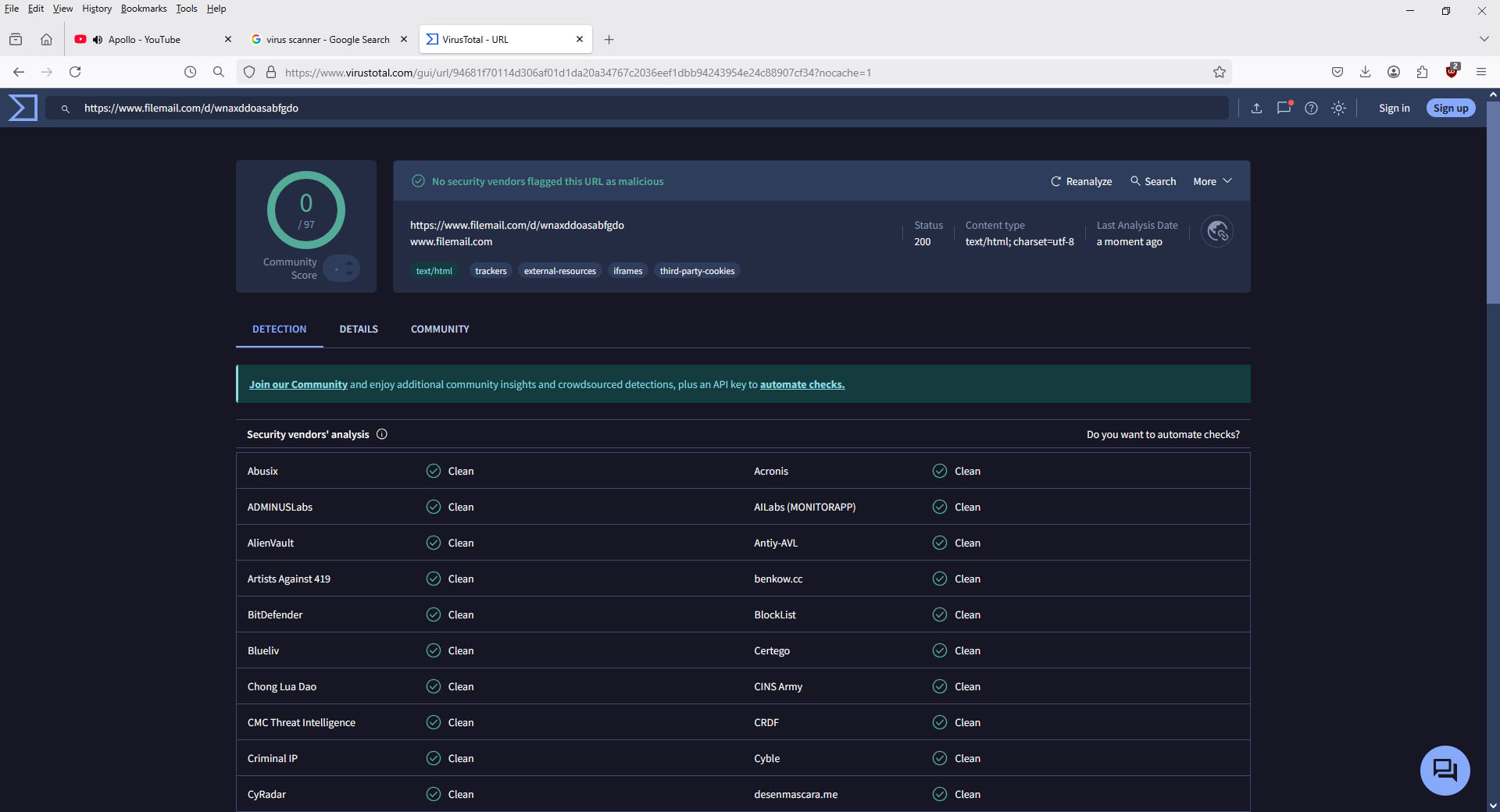Click the address bar search magnifier icon
This screenshot has height=812, width=1500.
(x=219, y=72)
